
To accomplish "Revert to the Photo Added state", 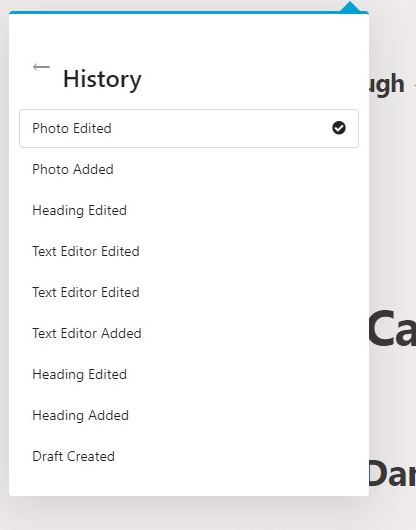I will [x=189, y=169].
